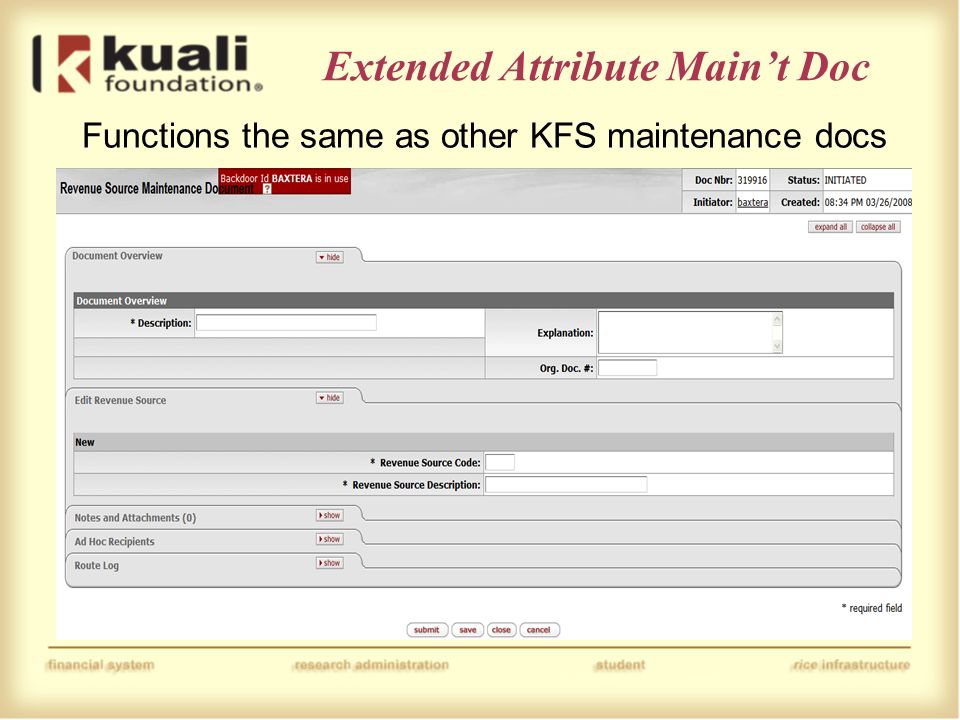Focus the Revenue Source Code field
960x720 pixels.
500,463
